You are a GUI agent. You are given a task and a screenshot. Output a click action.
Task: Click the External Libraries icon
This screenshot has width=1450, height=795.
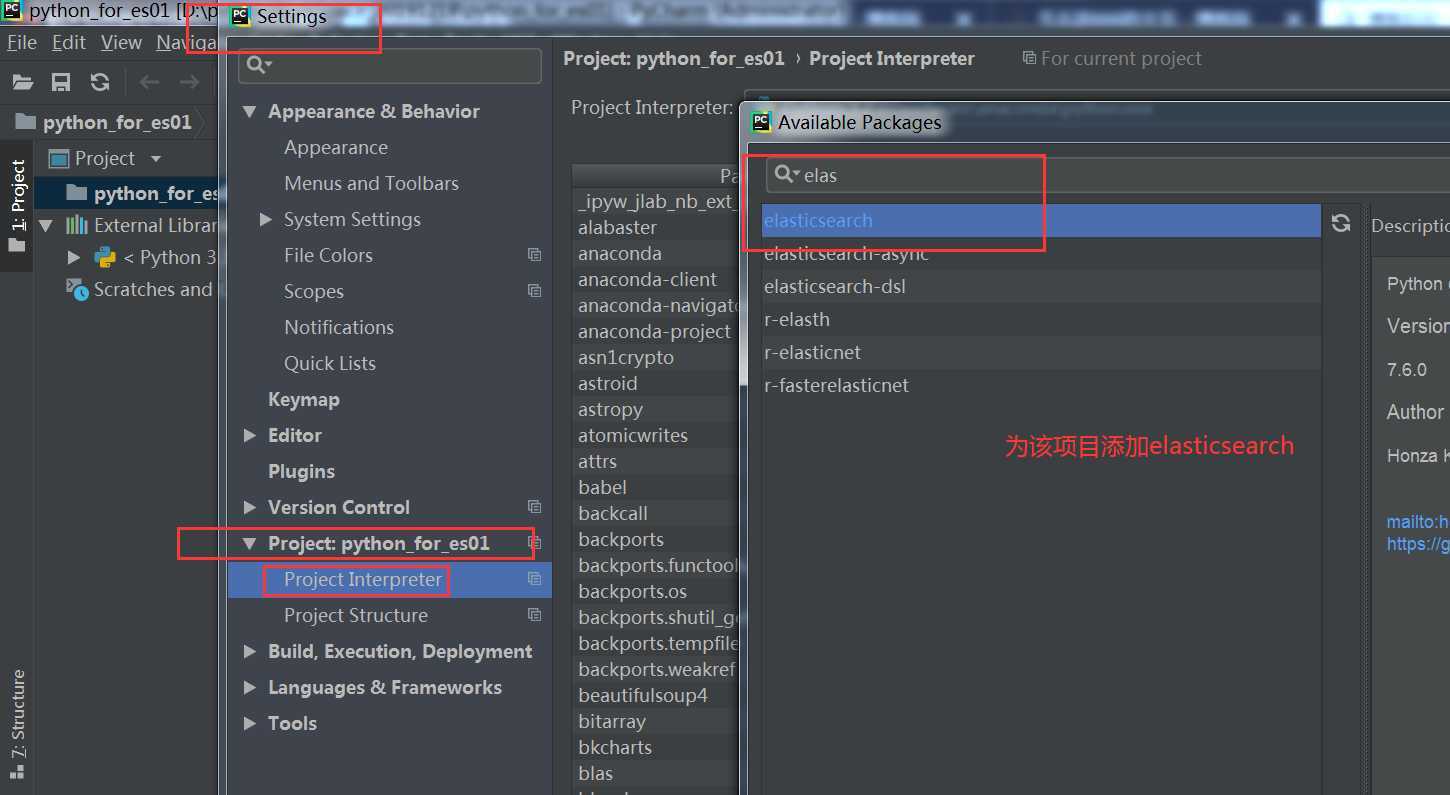pos(77,225)
